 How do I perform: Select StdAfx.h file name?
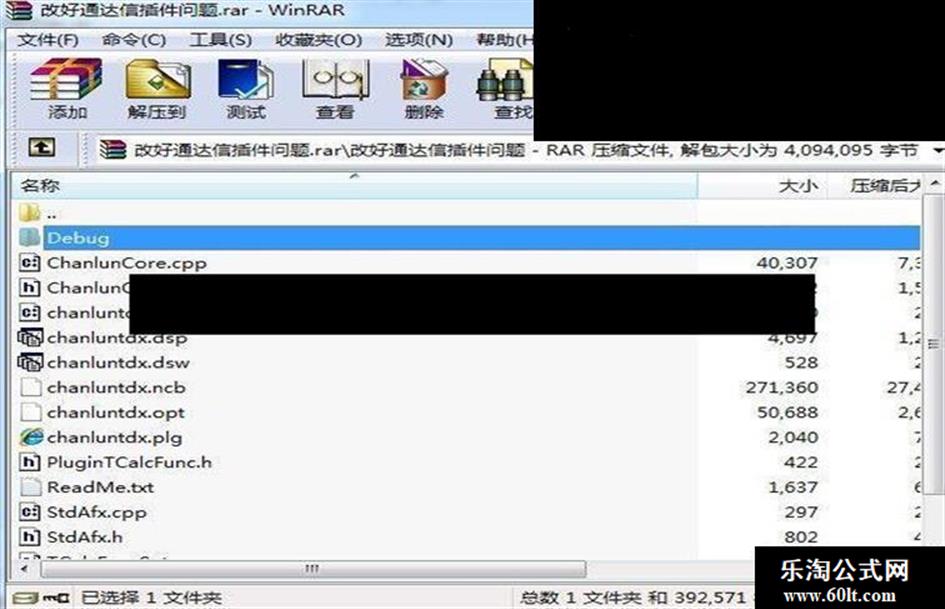84,537
